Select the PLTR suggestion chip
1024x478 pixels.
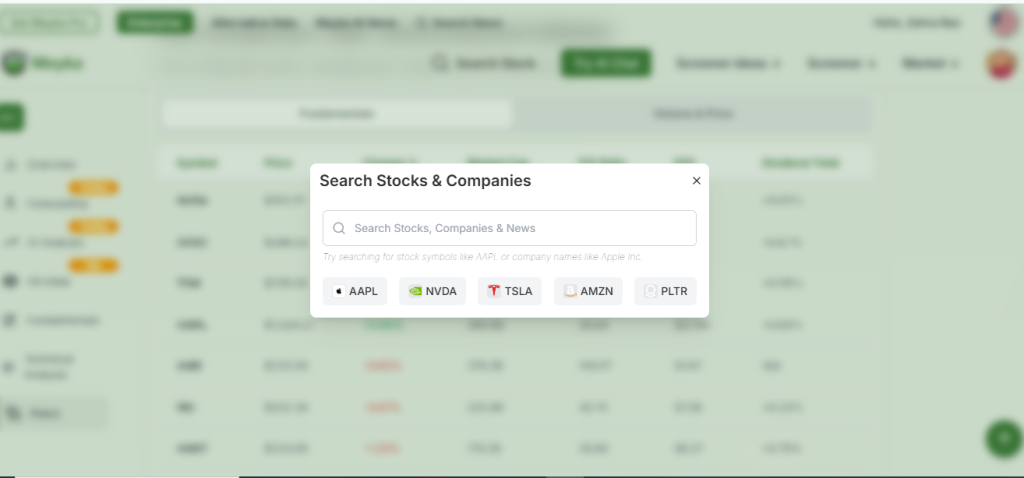click(x=665, y=291)
